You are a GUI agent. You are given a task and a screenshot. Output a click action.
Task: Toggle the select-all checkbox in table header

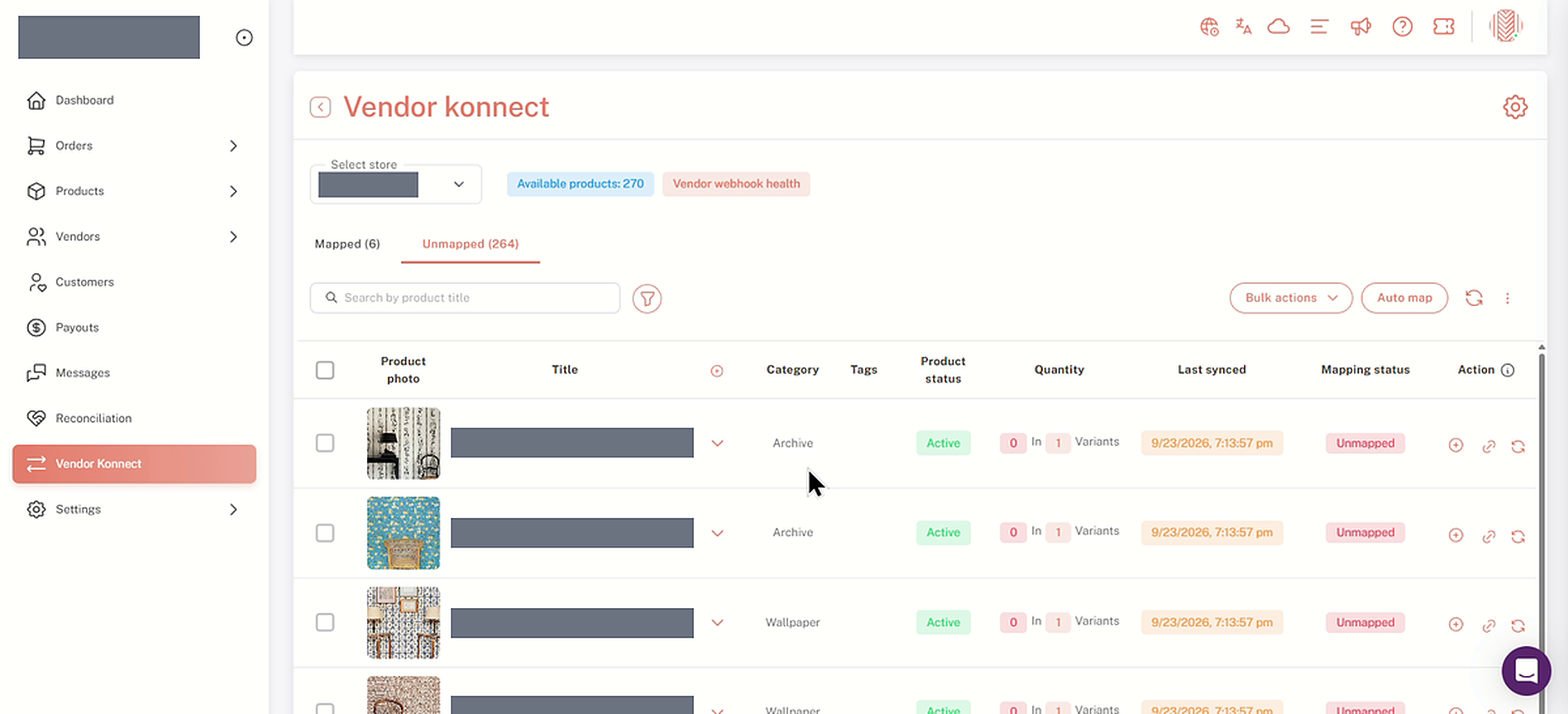click(325, 370)
